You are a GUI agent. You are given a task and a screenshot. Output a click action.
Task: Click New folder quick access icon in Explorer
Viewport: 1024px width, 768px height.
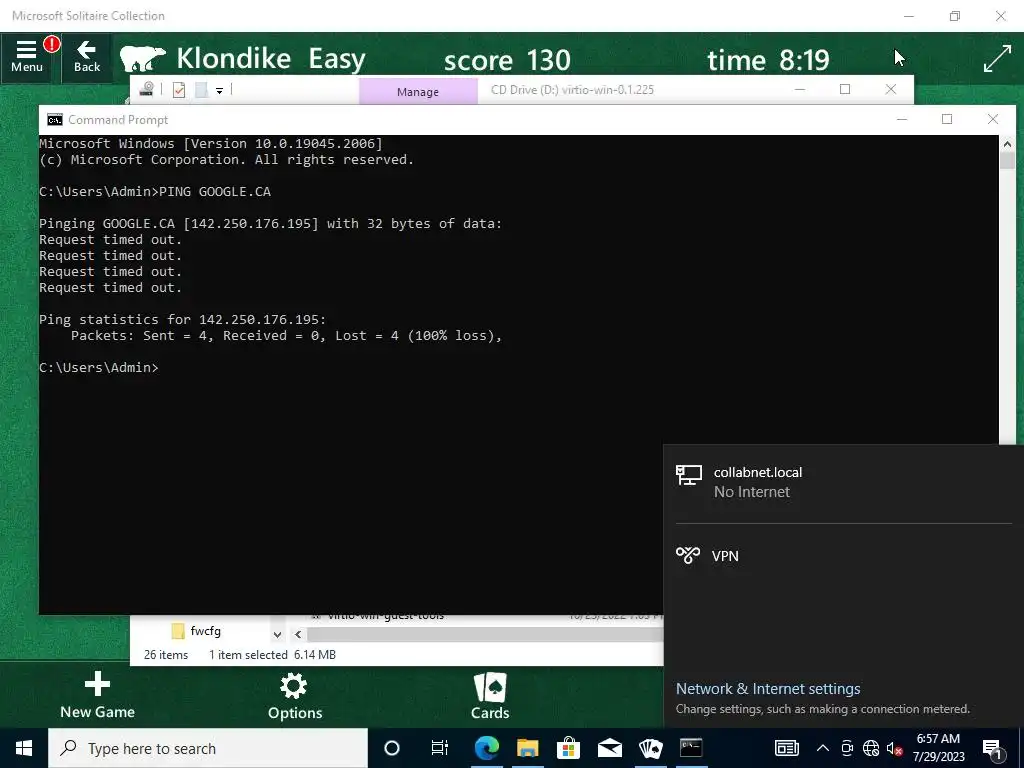[202, 90]
